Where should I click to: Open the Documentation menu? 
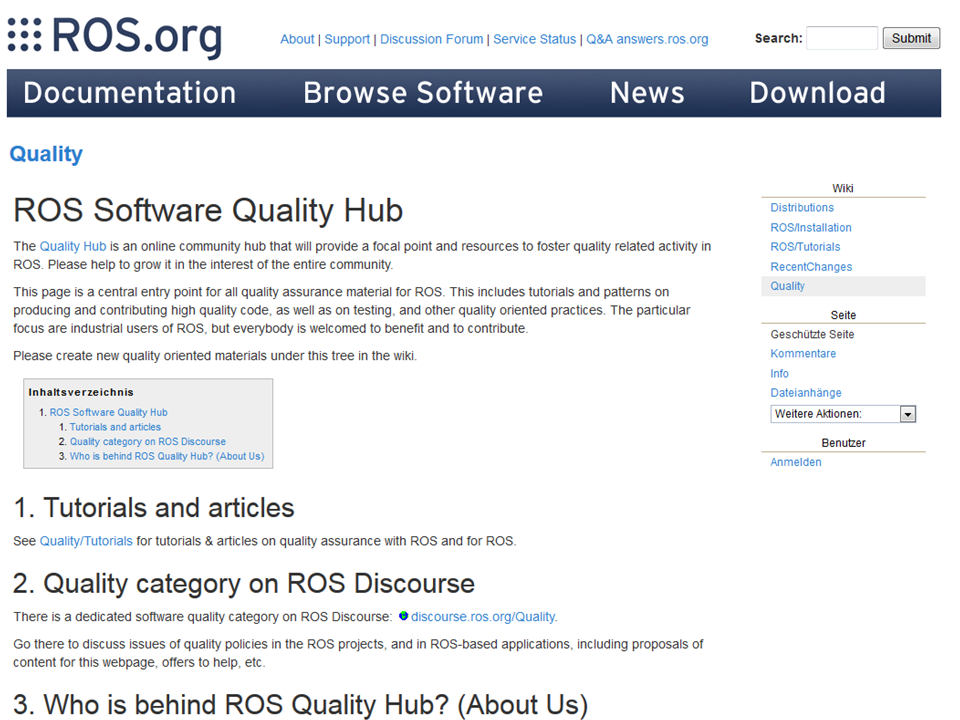pyautogui.click(x=130, y=93)
